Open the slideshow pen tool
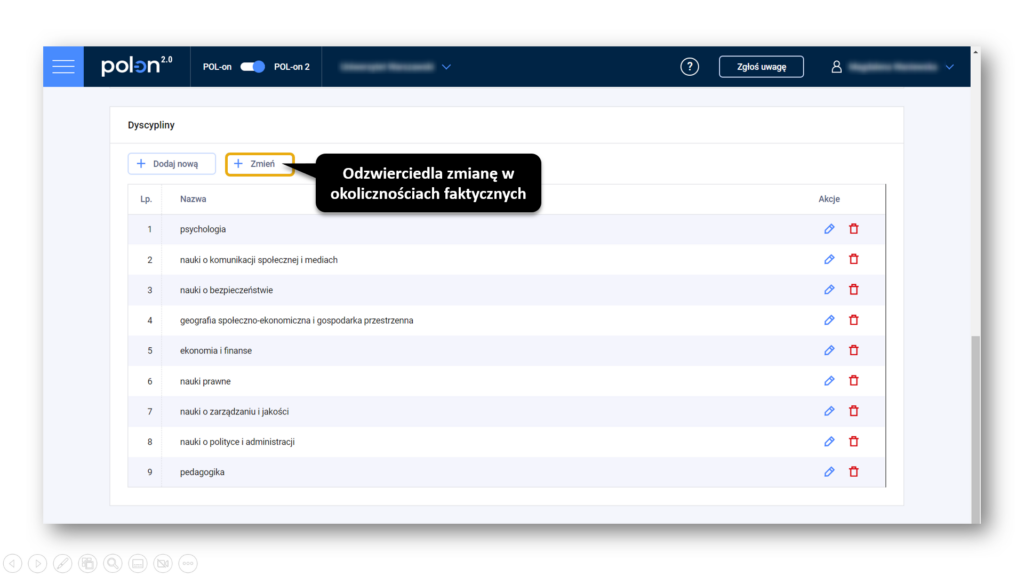1024x576 pixels. click(x=63, y=563)
